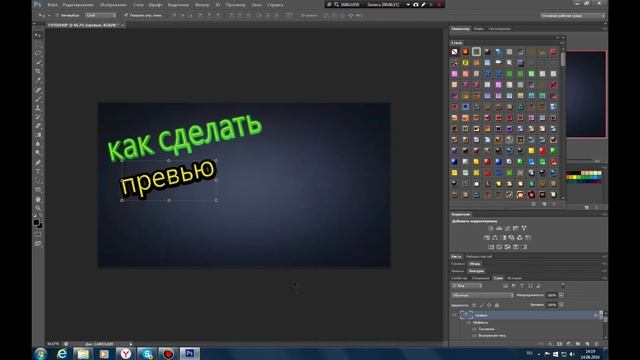Click the foreground color swatch
The image size is (640, 360).
(36, 222)
